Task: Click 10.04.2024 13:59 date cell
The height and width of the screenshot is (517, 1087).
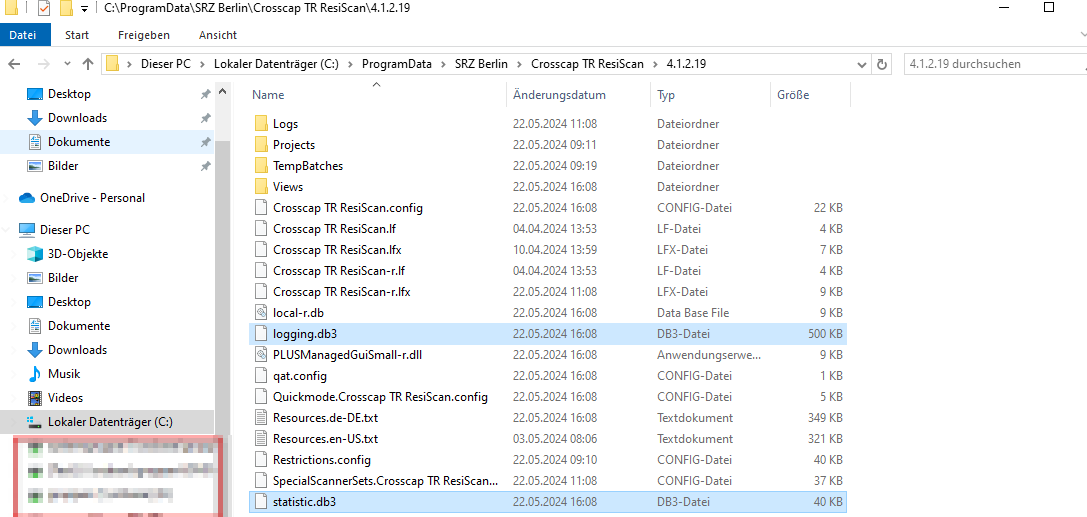Action: (555, 249)
